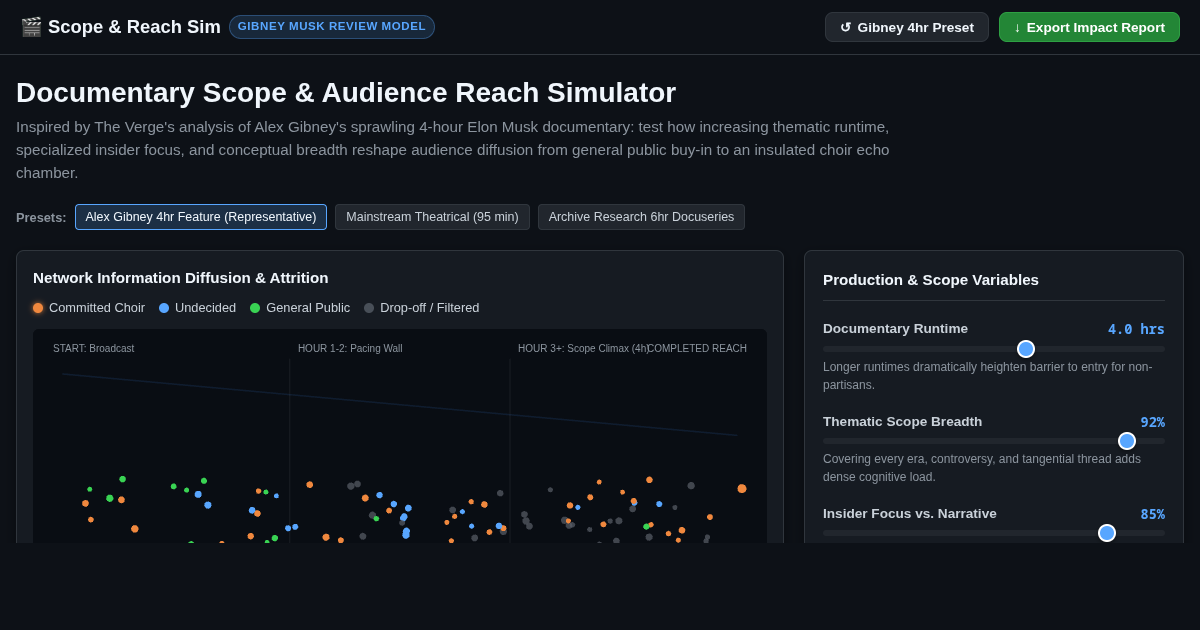The width and height of the screenshot is (1200, 630).
Task: Click the Gibney Musk Review Model badge
Action: tap(332, 27)
